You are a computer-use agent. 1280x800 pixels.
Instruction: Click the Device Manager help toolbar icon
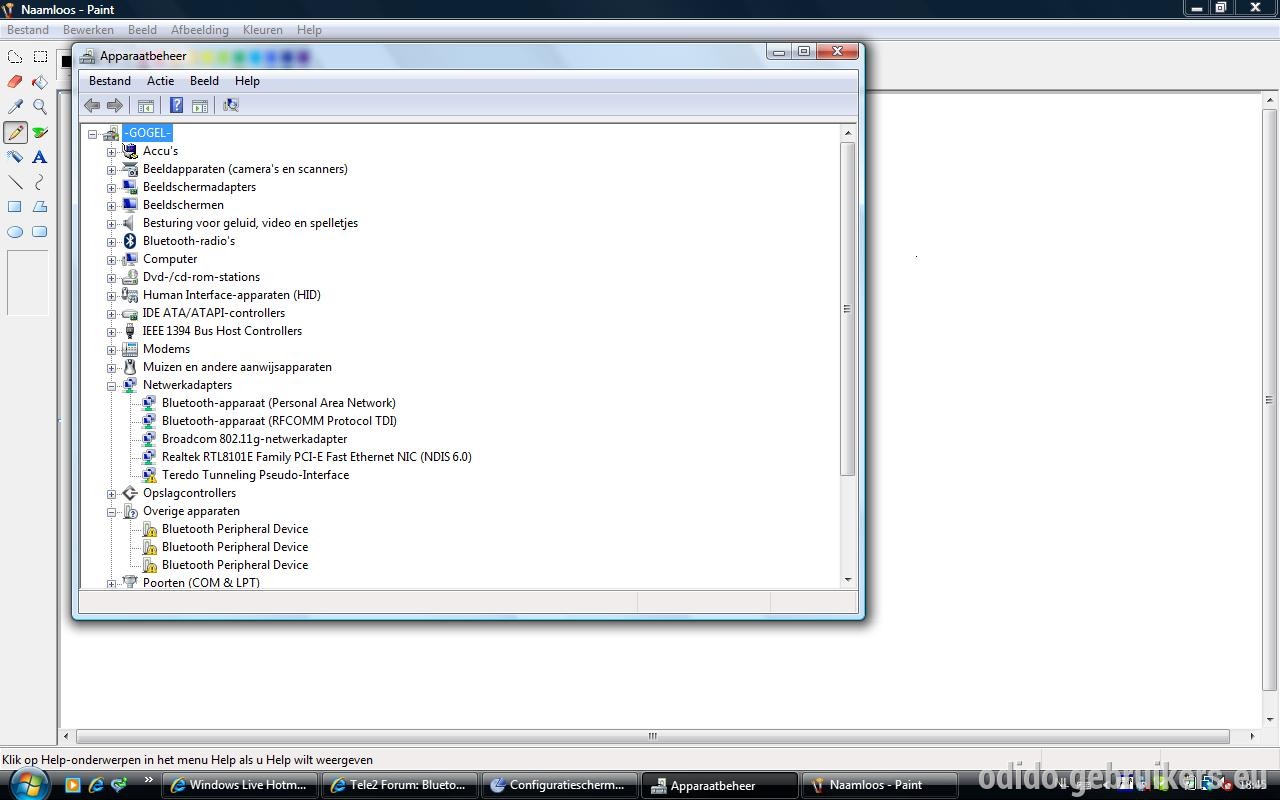[x=176, y=105]
